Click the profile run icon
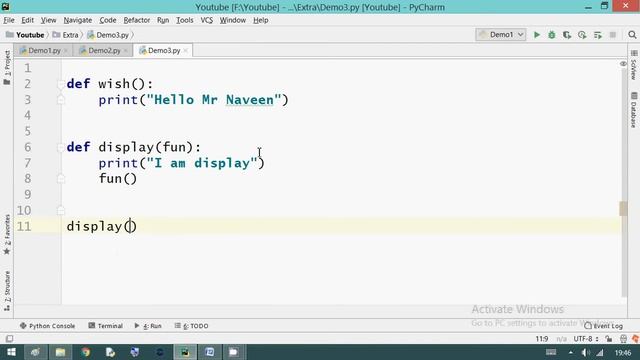 tap(582, 35)
